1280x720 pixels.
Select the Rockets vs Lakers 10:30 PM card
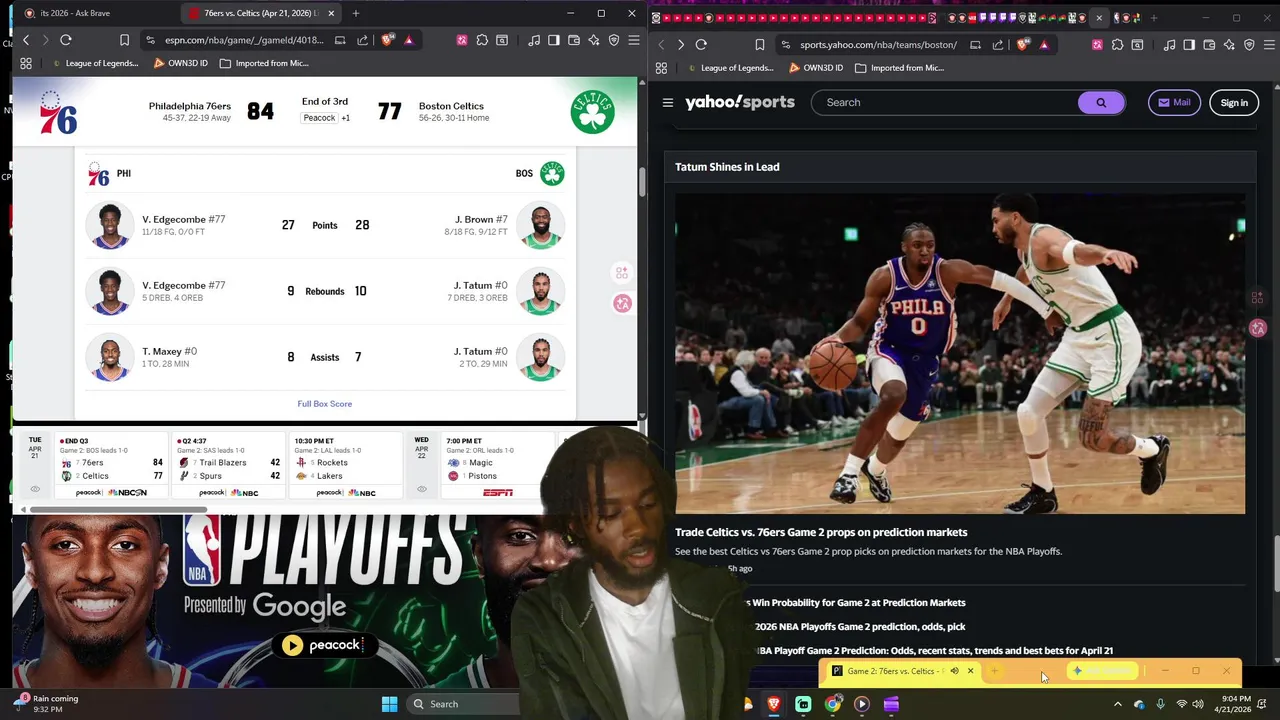[x=345, y=466]
